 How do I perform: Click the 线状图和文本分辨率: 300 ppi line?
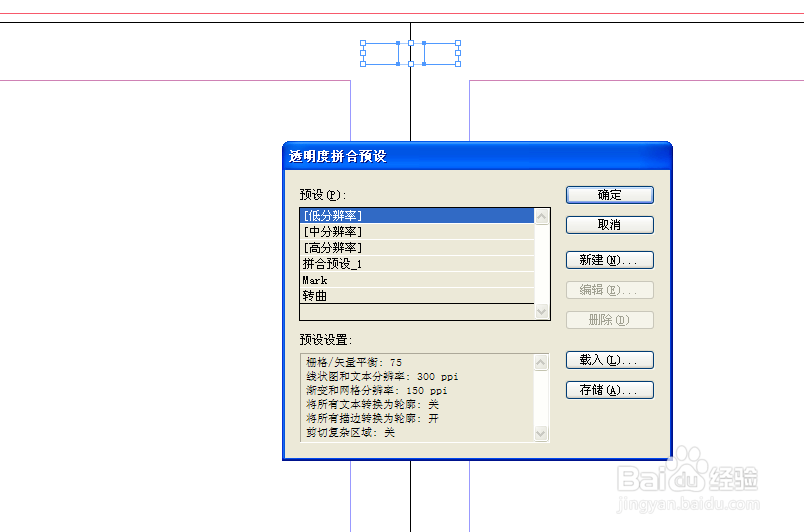pos(382,376)
